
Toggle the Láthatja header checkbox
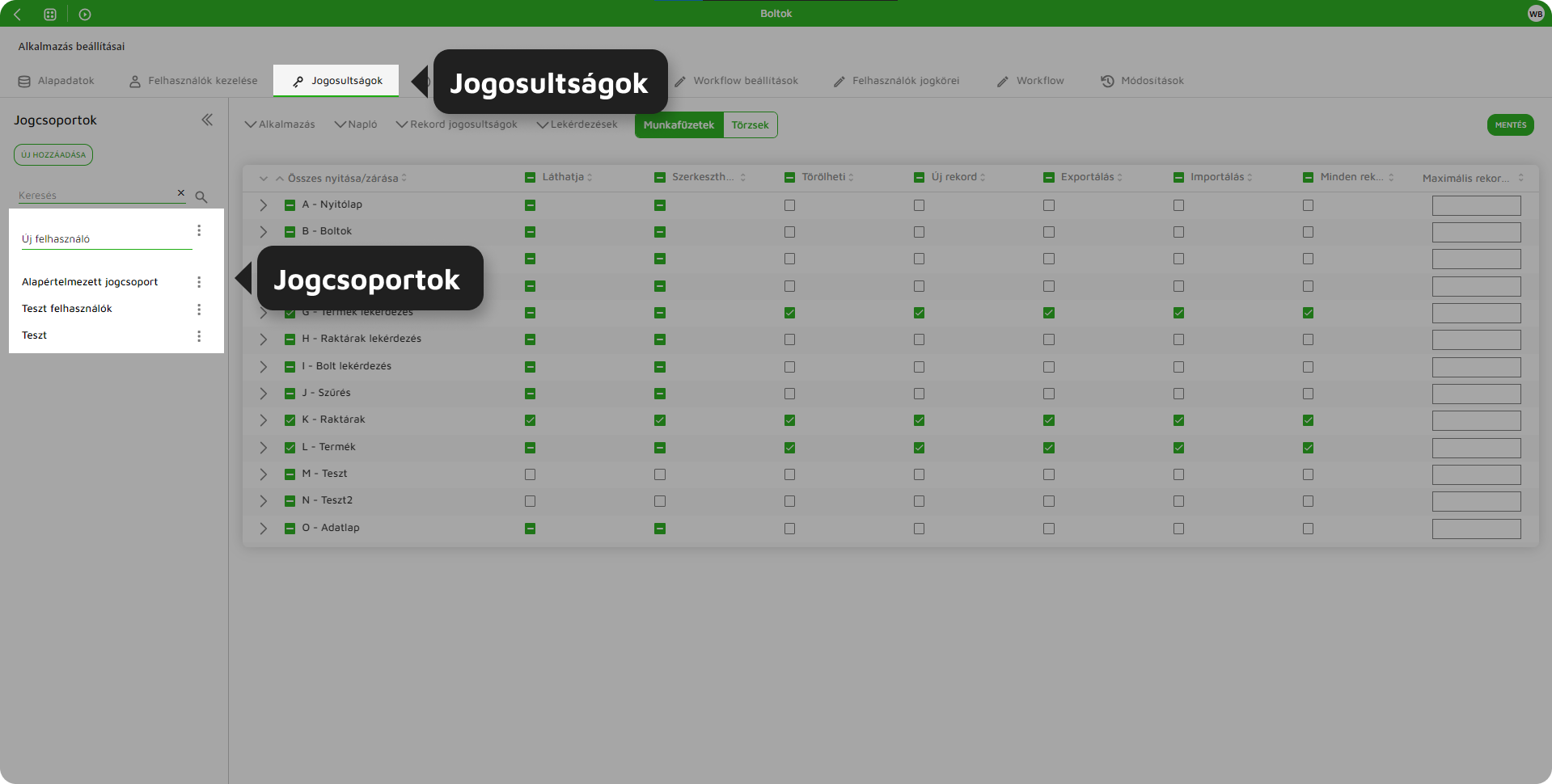click(x=531, y=177)
